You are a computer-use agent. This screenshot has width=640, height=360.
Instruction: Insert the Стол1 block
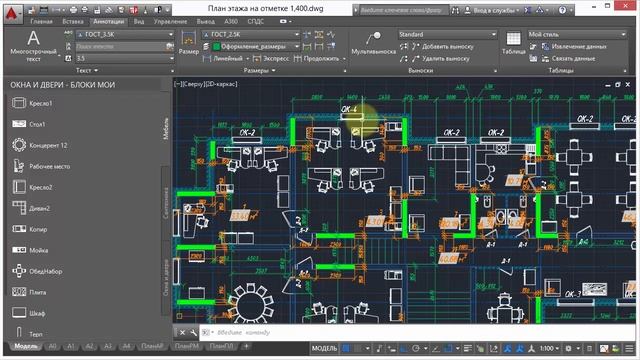coord(29,124)
